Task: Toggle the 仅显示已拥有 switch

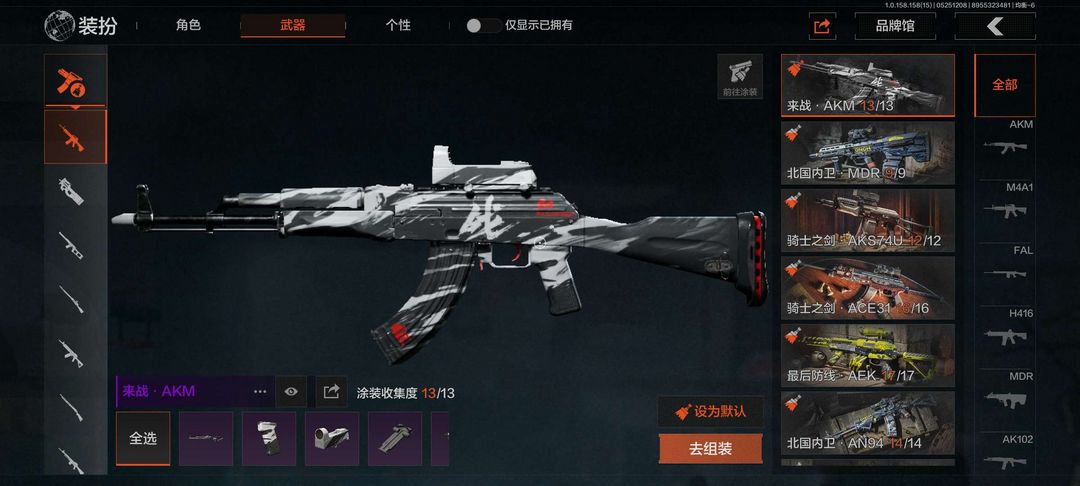Action: 484,25
